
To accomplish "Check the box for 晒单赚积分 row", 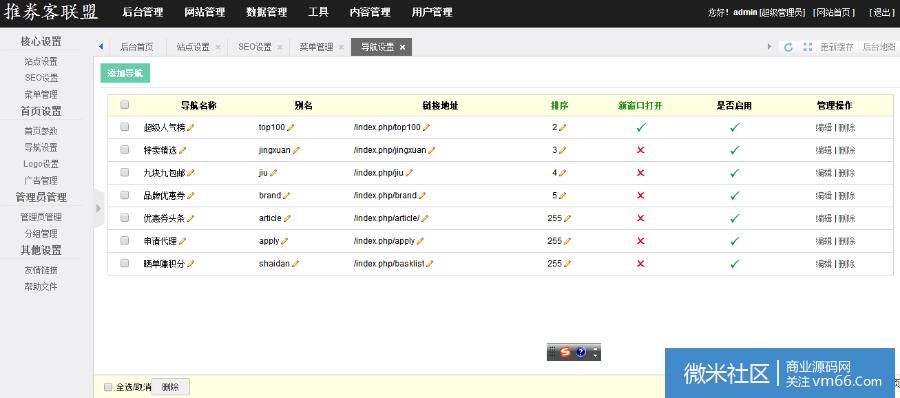I will click(125, 263).
